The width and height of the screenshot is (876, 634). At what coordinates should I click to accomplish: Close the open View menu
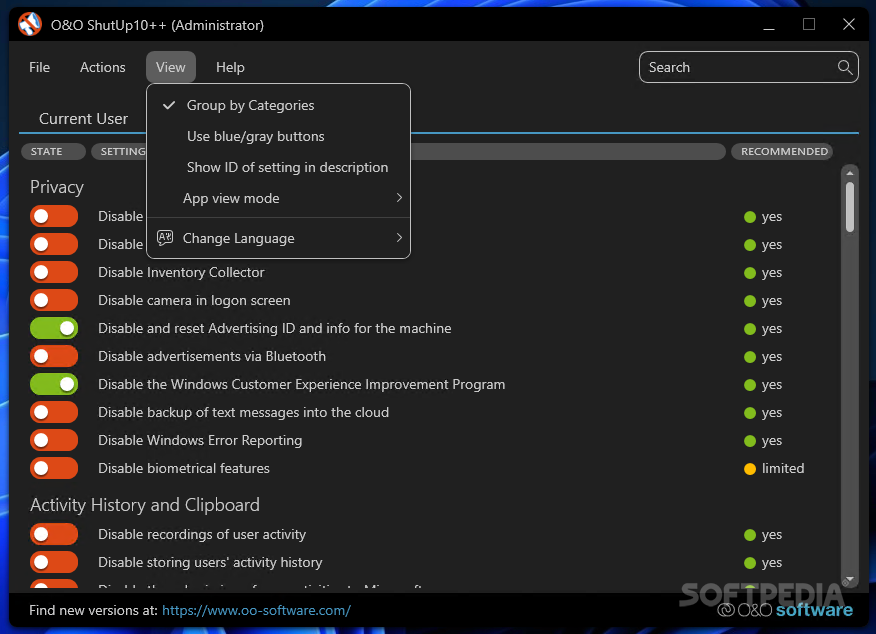[x=170, y=68]
